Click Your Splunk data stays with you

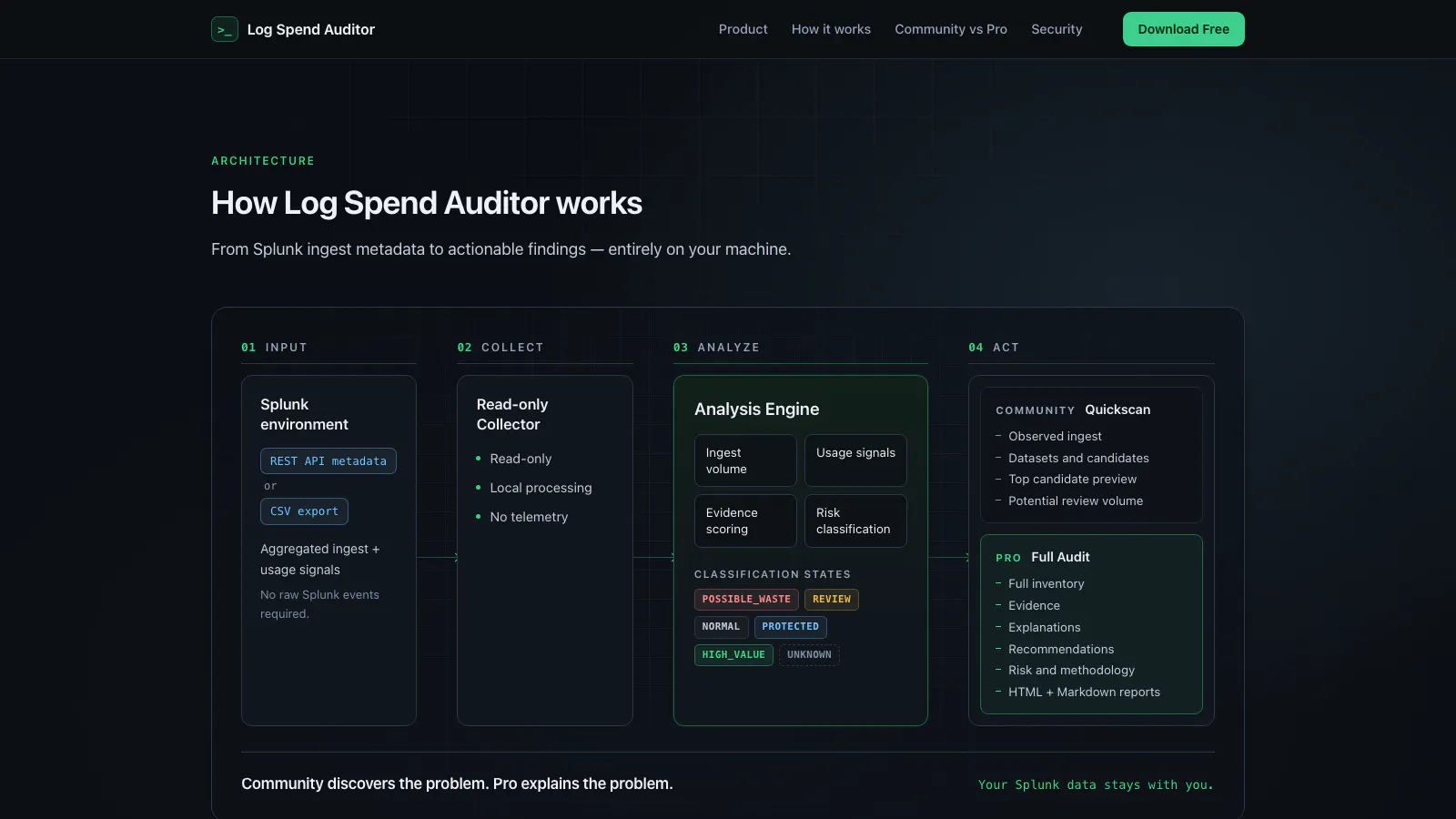click(1096, 784)
